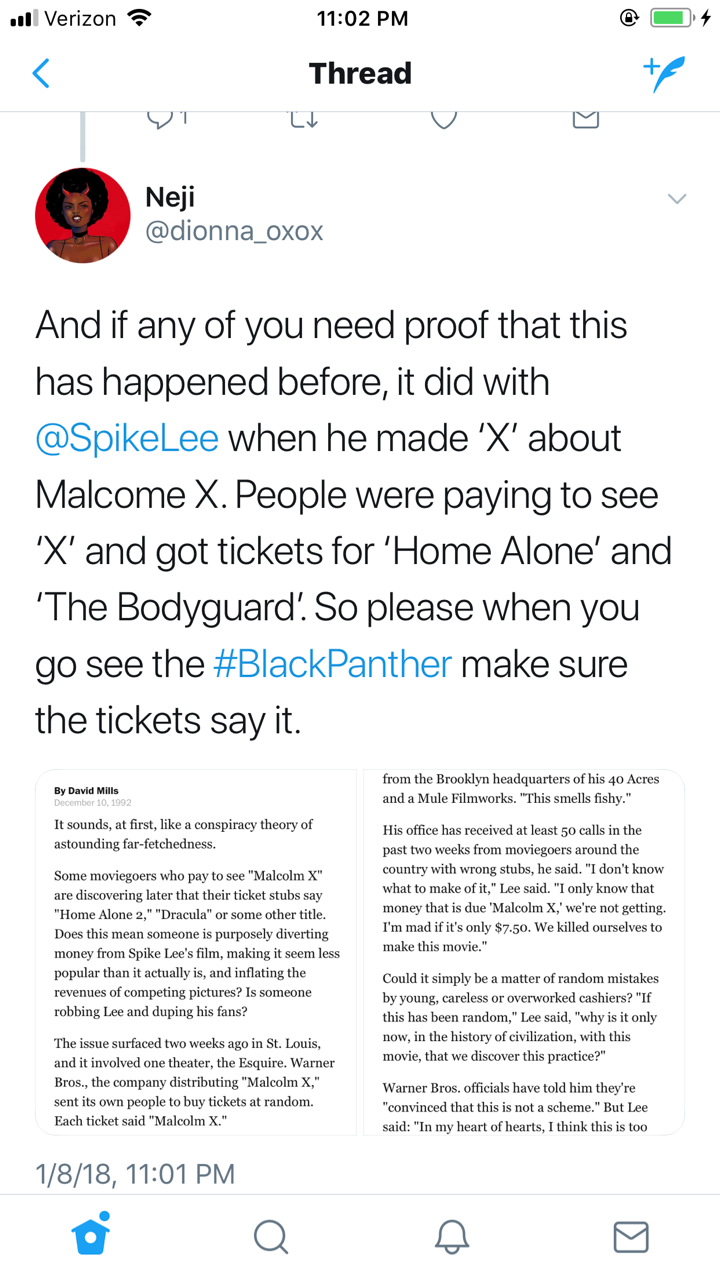Open the Notifications bell icon

pyautogui.click(x=452, y=1236)
